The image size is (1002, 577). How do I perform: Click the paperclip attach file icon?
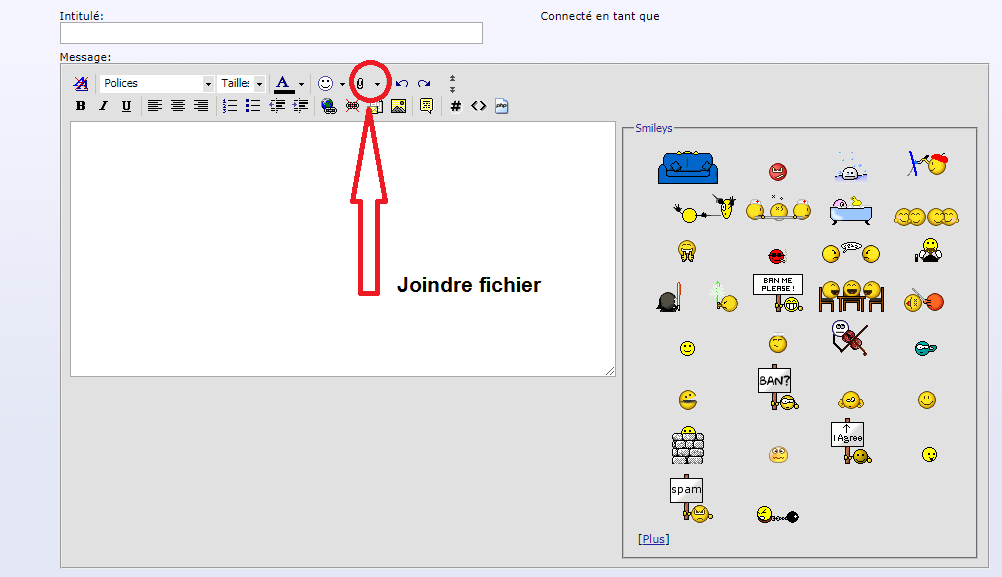(x=360, y=84)
